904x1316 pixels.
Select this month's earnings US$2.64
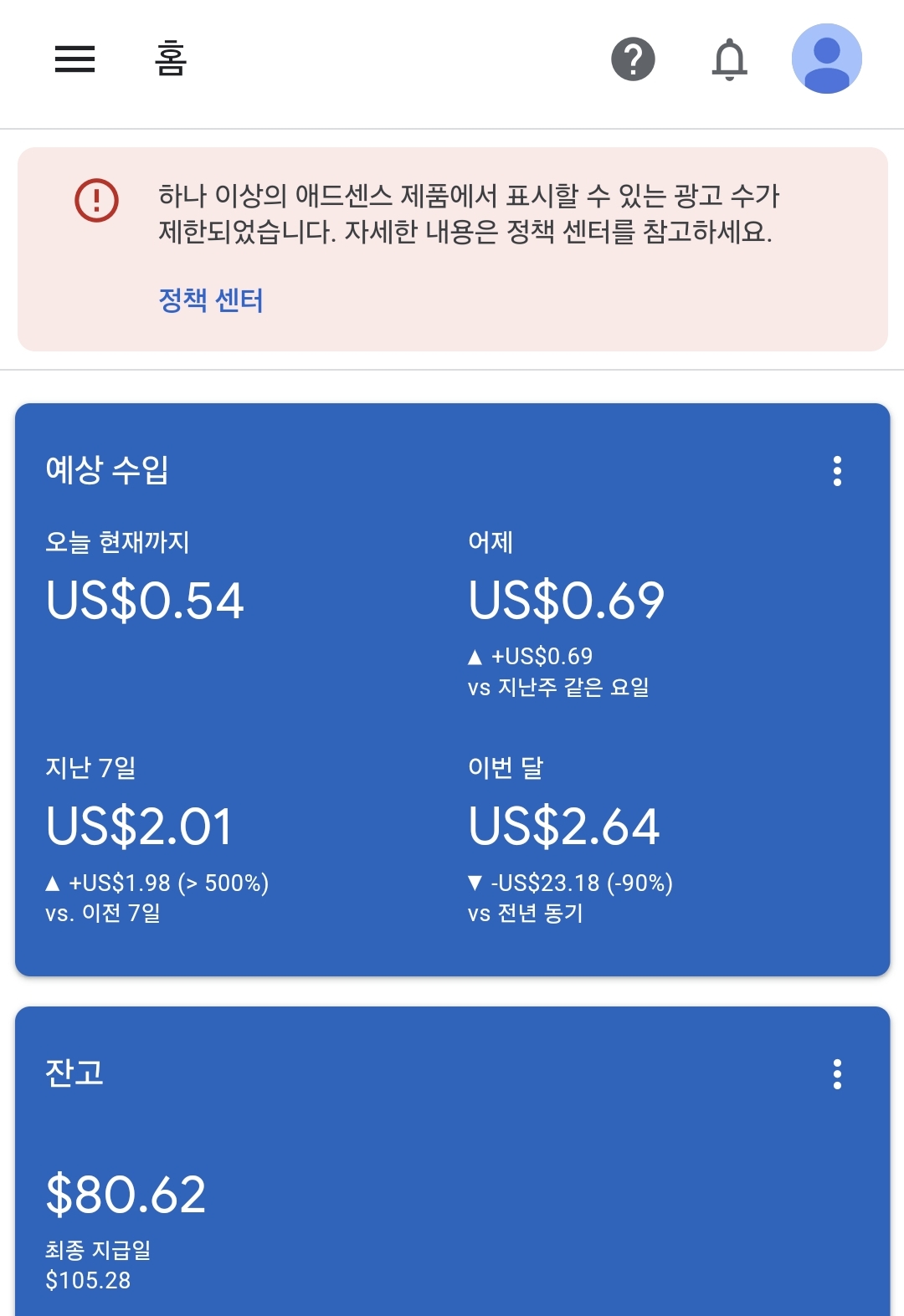pos(564,827)
